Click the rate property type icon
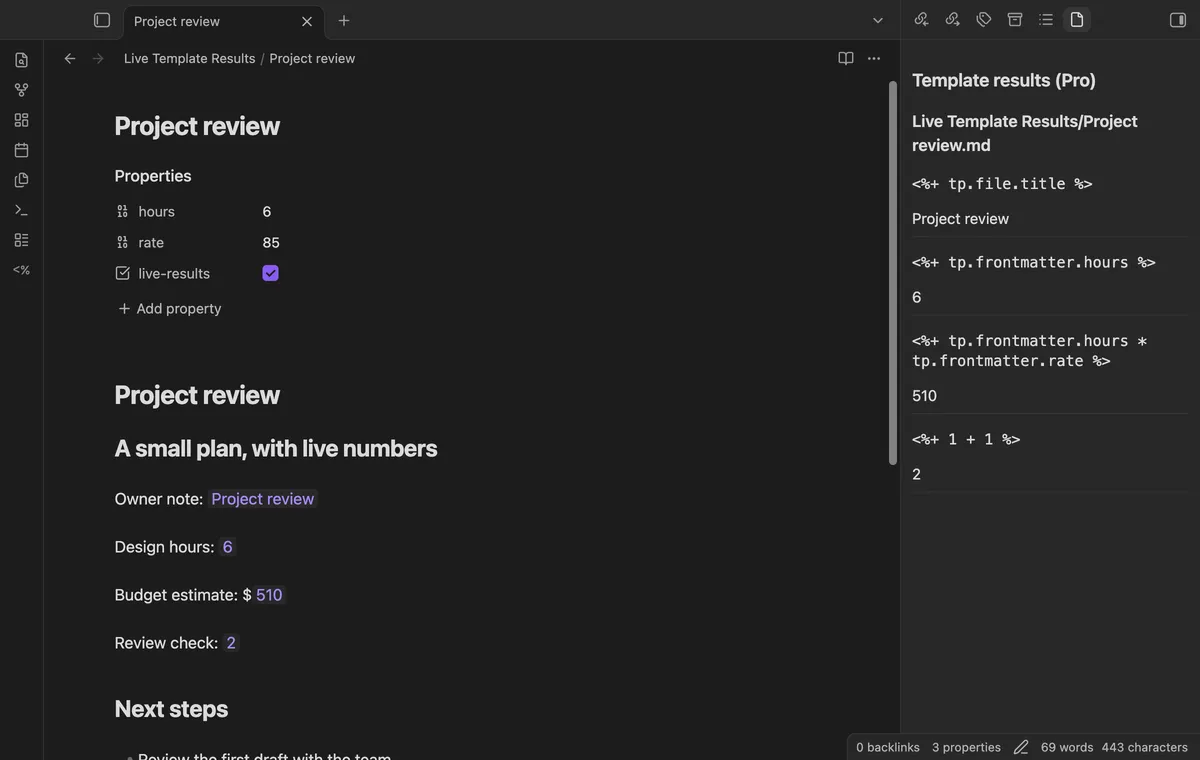Image resolution: width=1200 pixels, height=760 pixels. (122, 243)
